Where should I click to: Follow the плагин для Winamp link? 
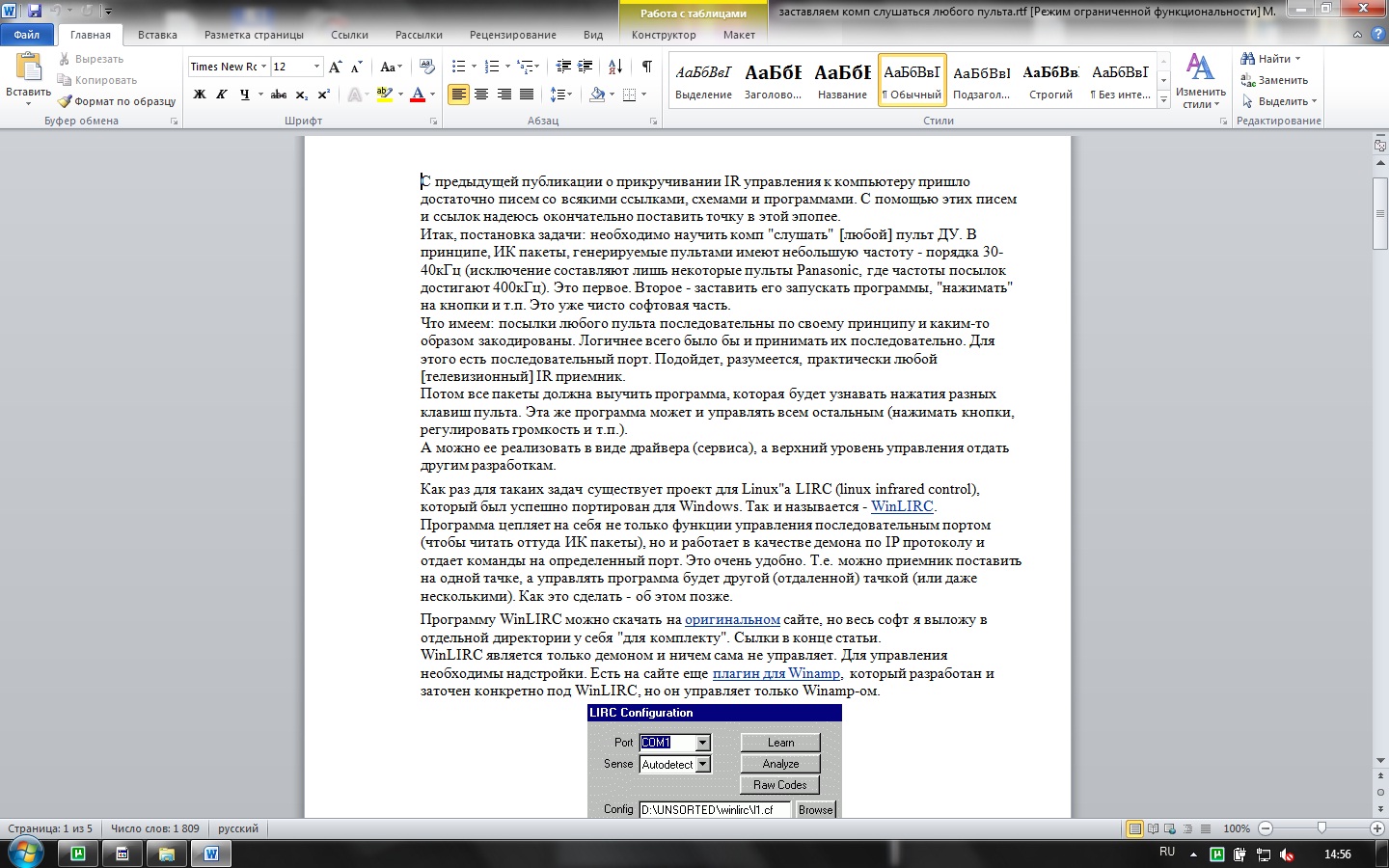point(776,673)
